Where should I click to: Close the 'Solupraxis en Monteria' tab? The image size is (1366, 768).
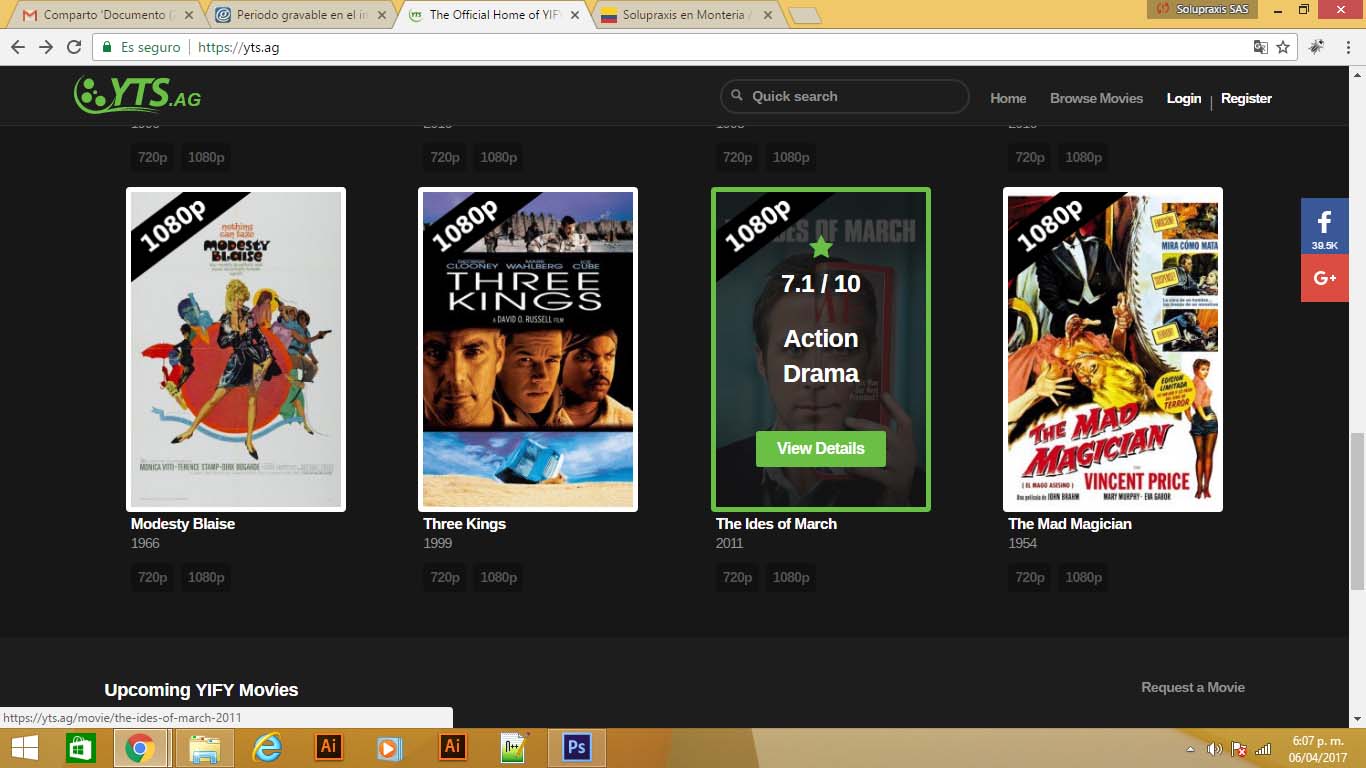768,15
